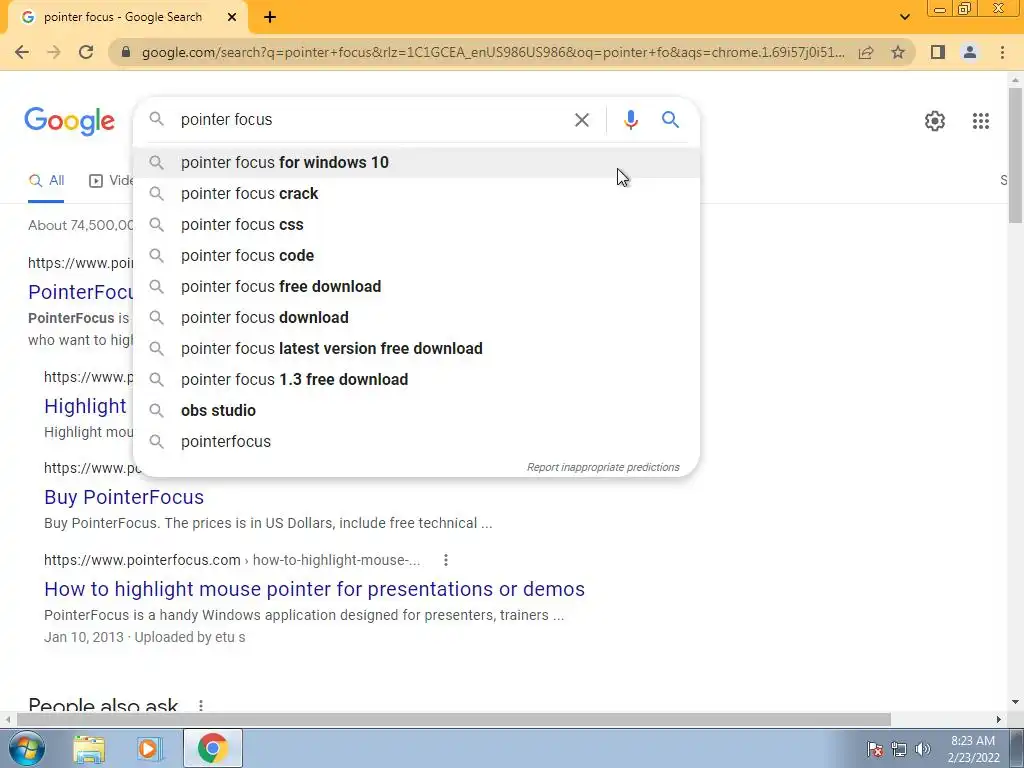Open the PointerFocus main result link
Screen dimensions: 1024x768
pyautogui.click(x=80, y=292)
